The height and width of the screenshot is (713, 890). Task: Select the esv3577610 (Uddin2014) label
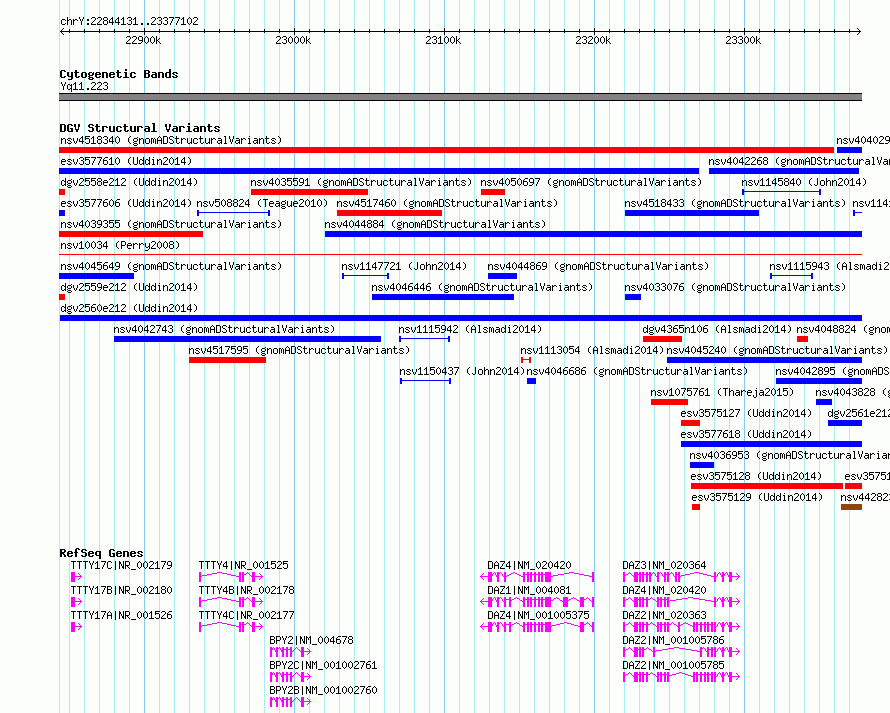(126, 161)
